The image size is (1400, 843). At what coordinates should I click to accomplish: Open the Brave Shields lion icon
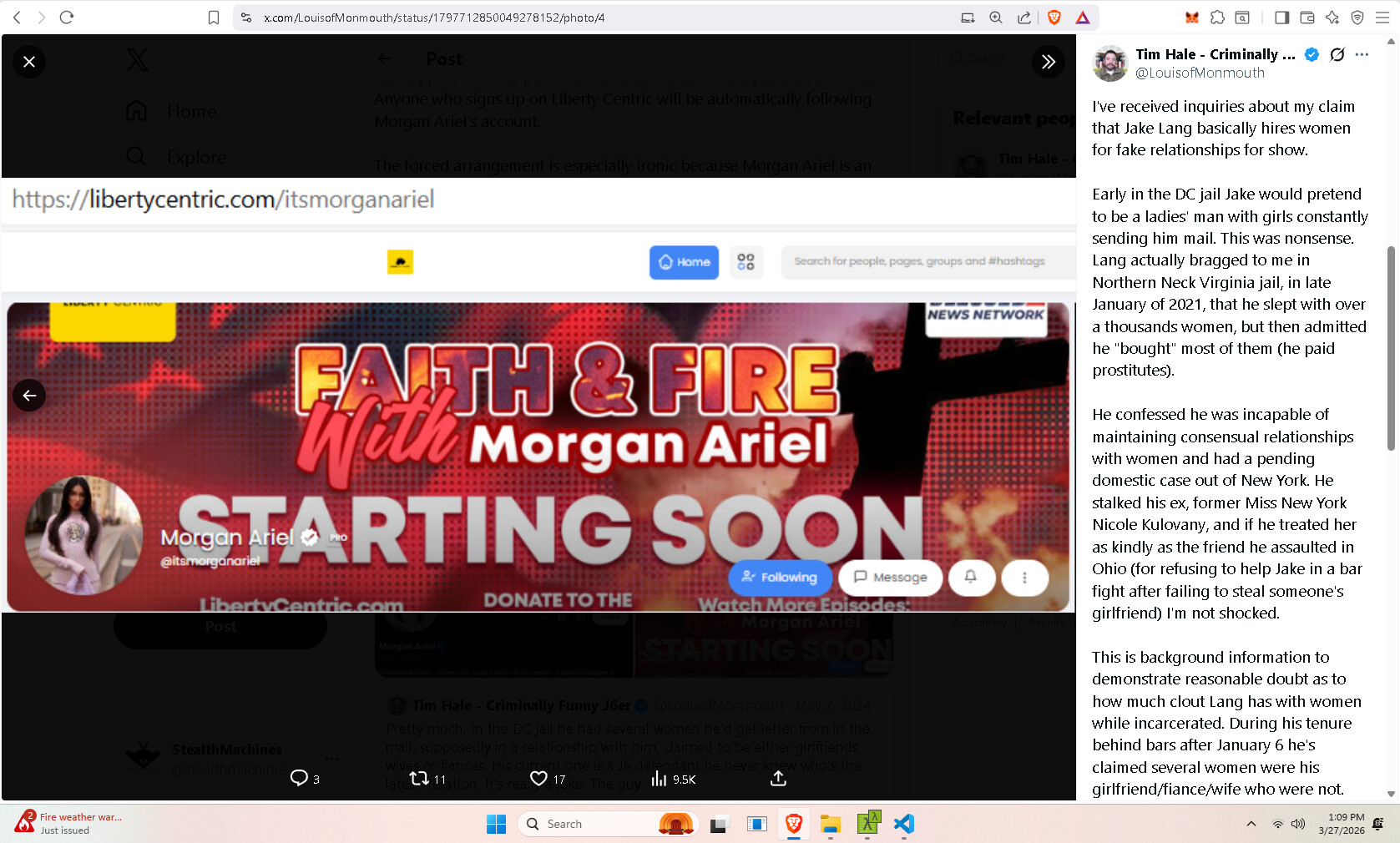[1054, 18]
